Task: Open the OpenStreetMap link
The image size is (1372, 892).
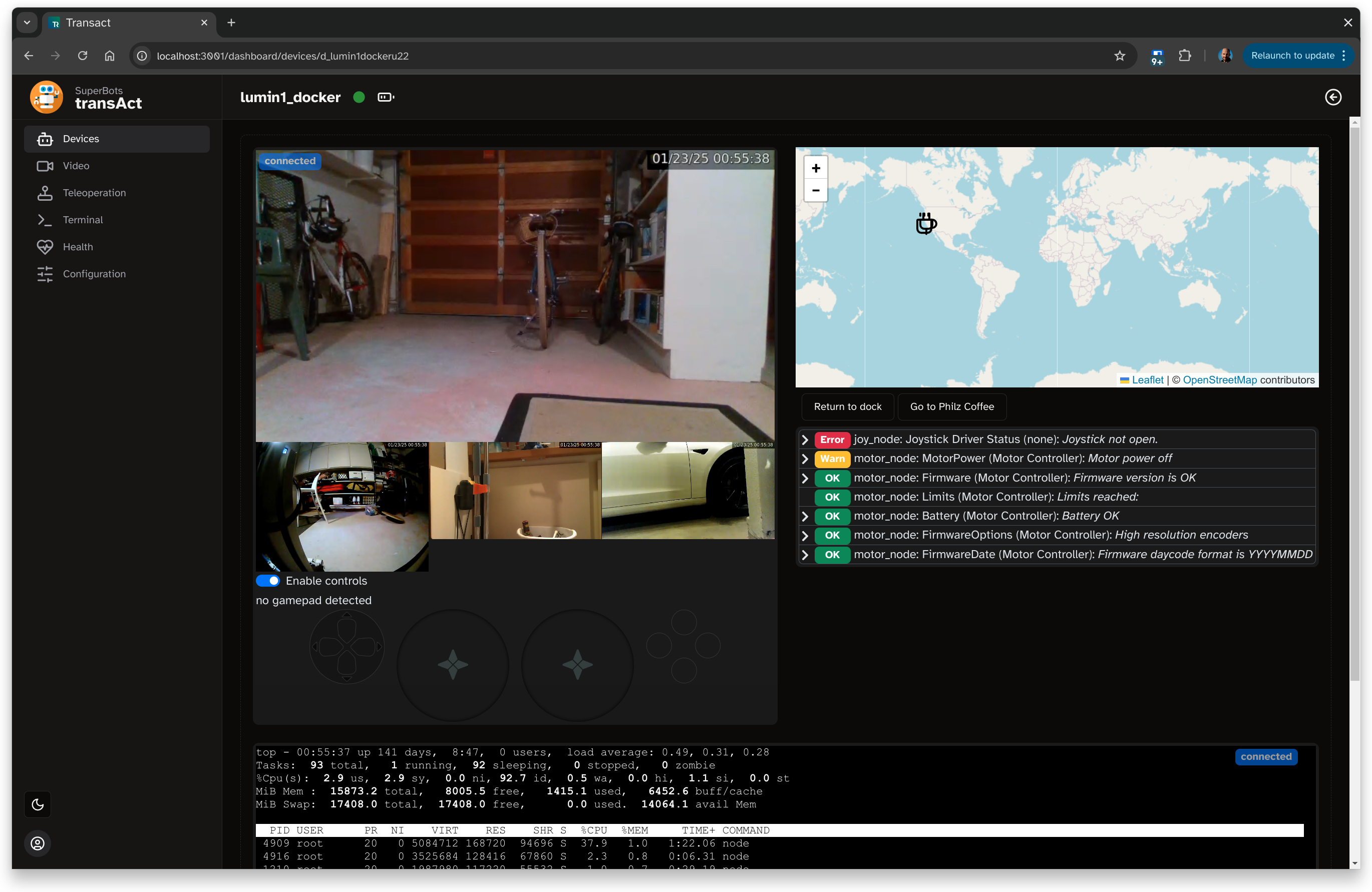Action: 1219,380
